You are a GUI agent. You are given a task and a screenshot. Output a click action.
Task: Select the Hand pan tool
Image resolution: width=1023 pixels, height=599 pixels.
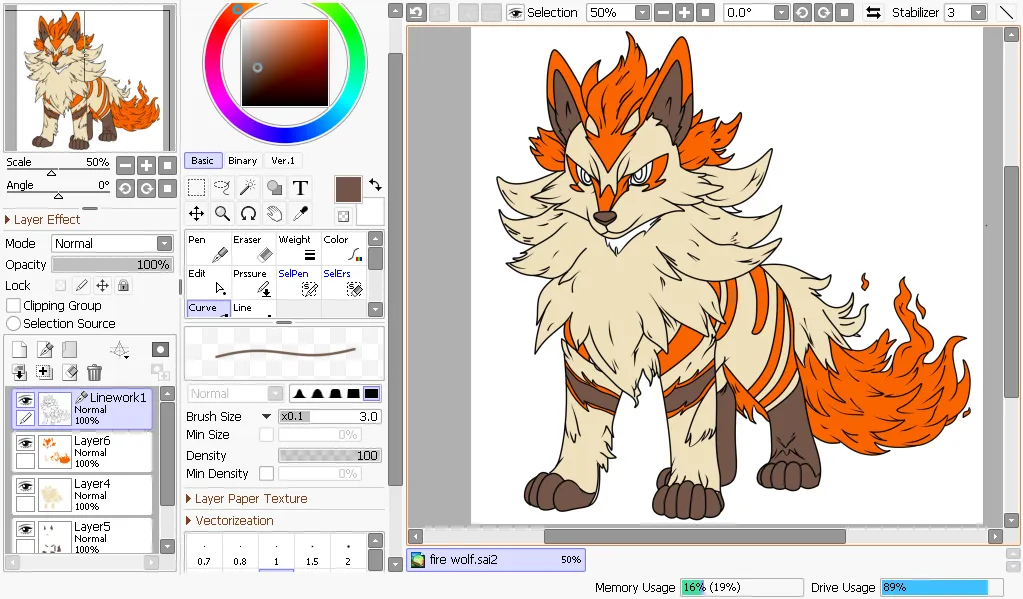pyautogui.click(x=274, y=213)
